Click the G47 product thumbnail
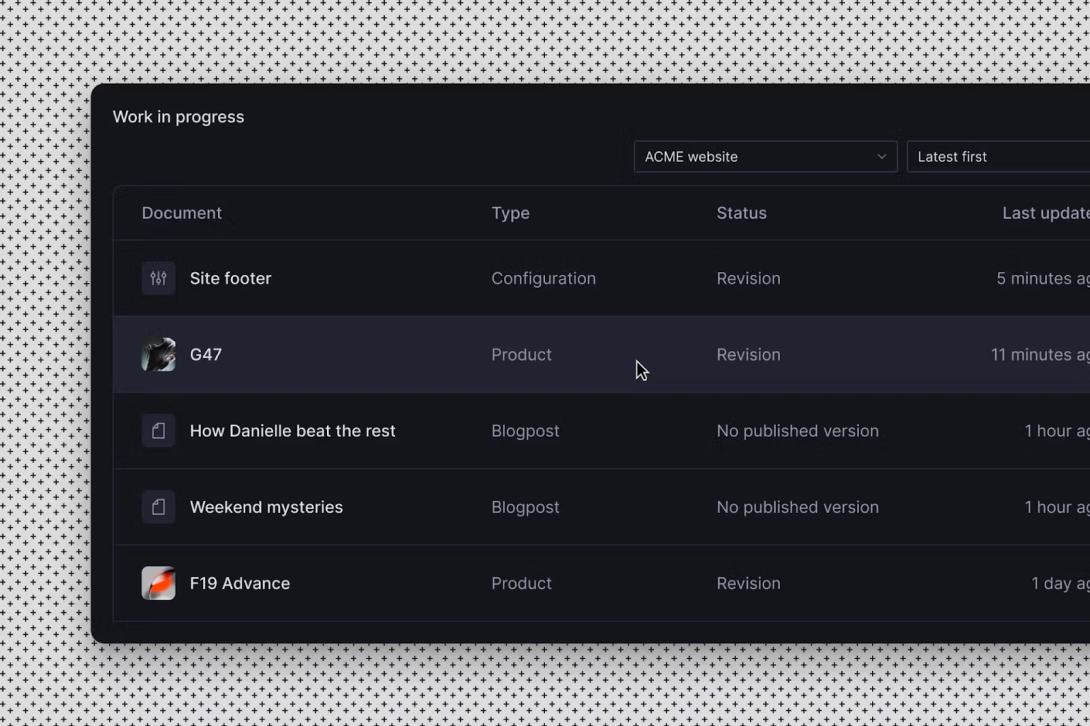This screenshot has height=726, width=1090. pos(158,355)
